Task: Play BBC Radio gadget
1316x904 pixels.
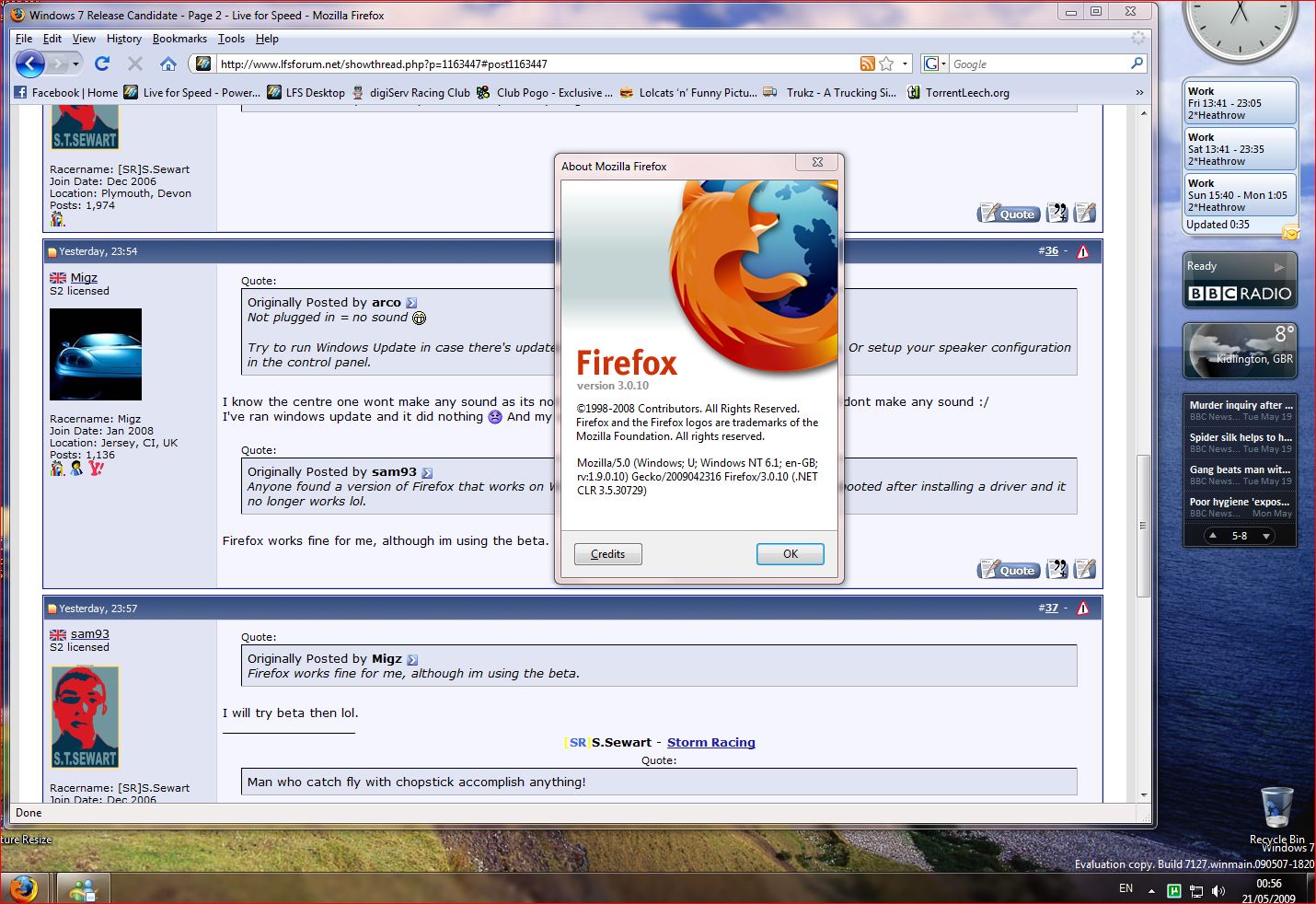Action: pos(1278,267)
